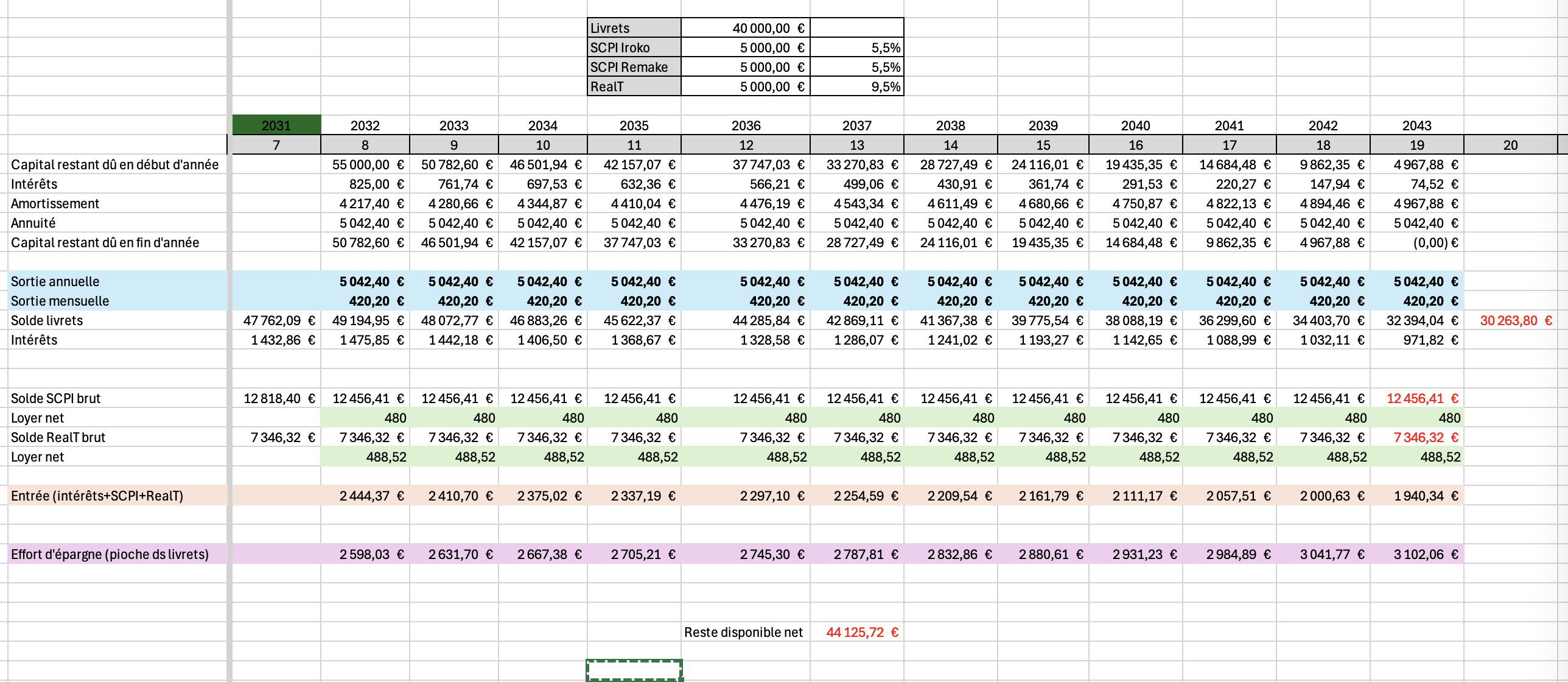Image resolution: width=1568 pixels, height=682 pixels.
Task: Click the red 44 125,72 € net result
Action: tap(857, 632)
